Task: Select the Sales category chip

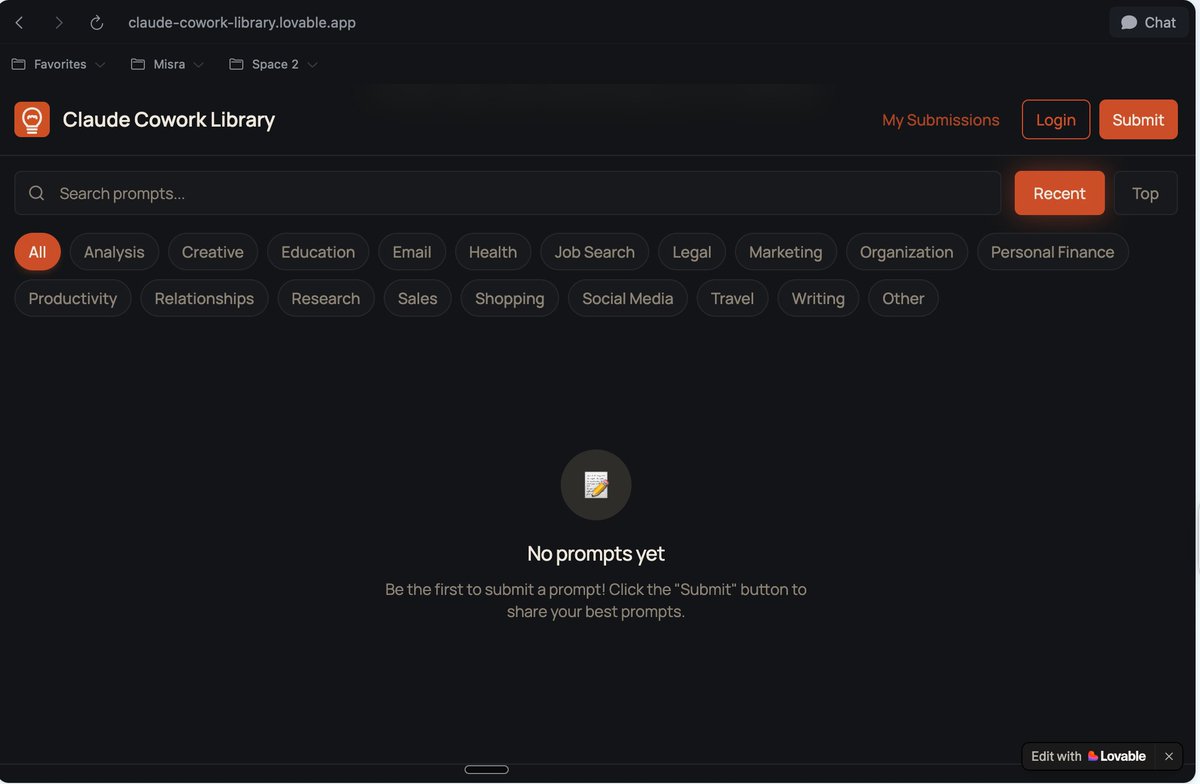Action: (418, 298)
